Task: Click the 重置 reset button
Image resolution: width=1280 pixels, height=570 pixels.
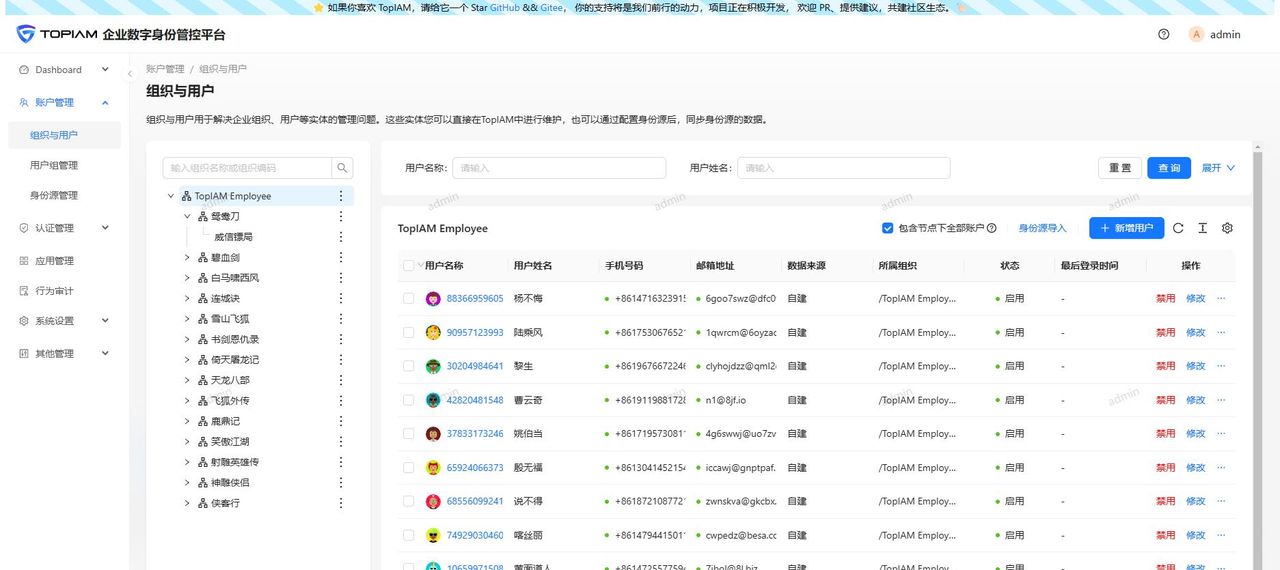Action: pyautogui.click(x=1120, y=168)
